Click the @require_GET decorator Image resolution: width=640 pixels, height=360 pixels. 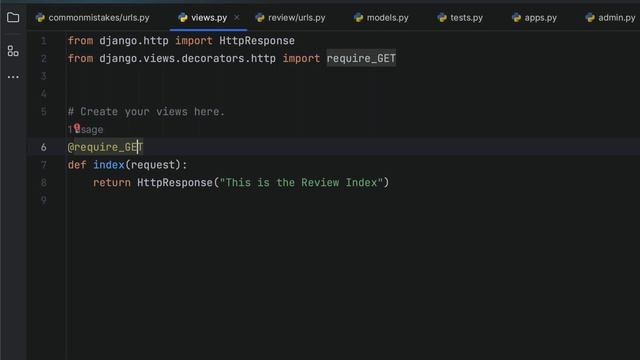pos(105,147)
